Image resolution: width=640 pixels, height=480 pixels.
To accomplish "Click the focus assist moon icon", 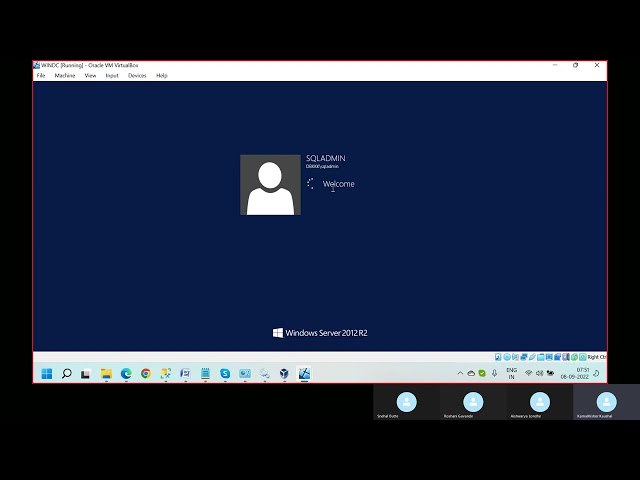I will pos(596,373).
